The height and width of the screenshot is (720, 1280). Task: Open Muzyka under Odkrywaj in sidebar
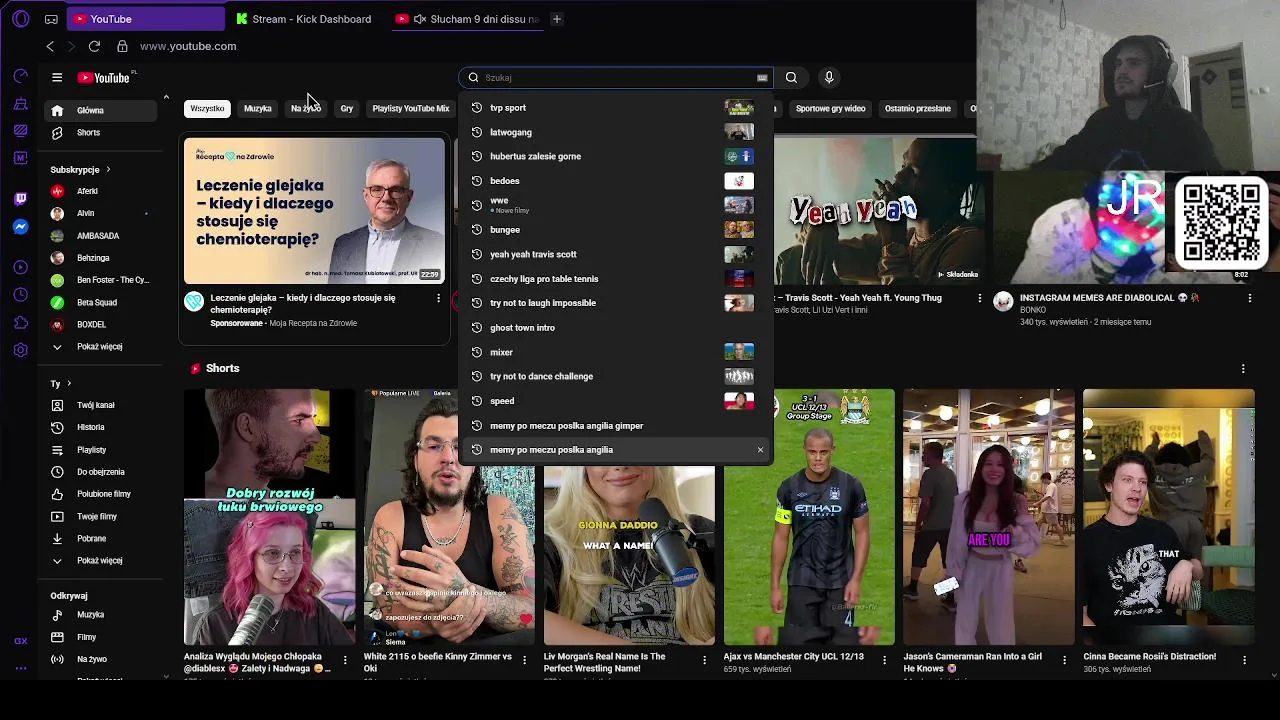point(100,615)
